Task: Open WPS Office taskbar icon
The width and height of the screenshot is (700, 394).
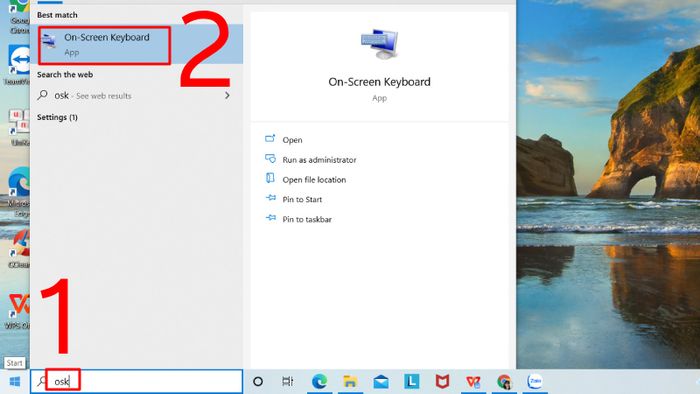Action: pos(473,382)
